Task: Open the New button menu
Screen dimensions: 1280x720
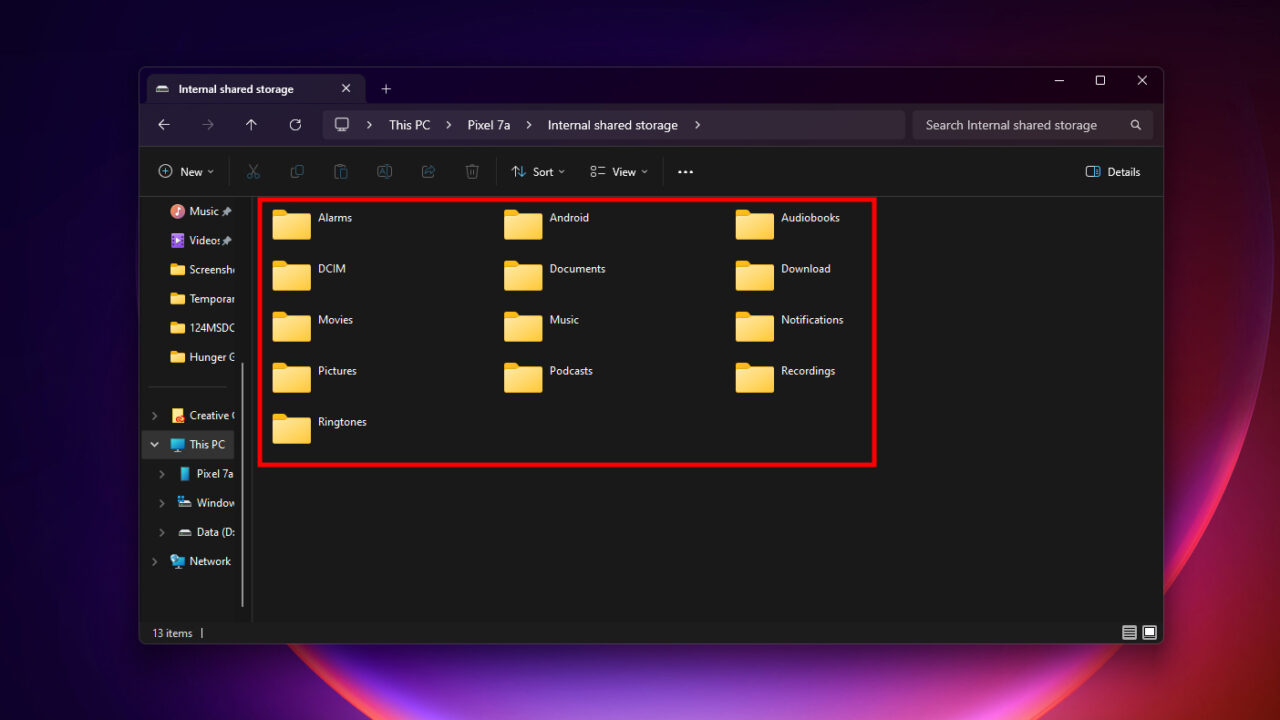Action: [185, 171]
